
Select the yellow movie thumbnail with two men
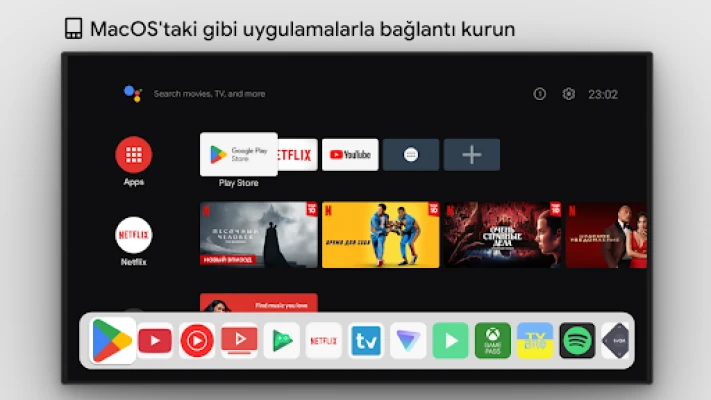tap(381, 235)
